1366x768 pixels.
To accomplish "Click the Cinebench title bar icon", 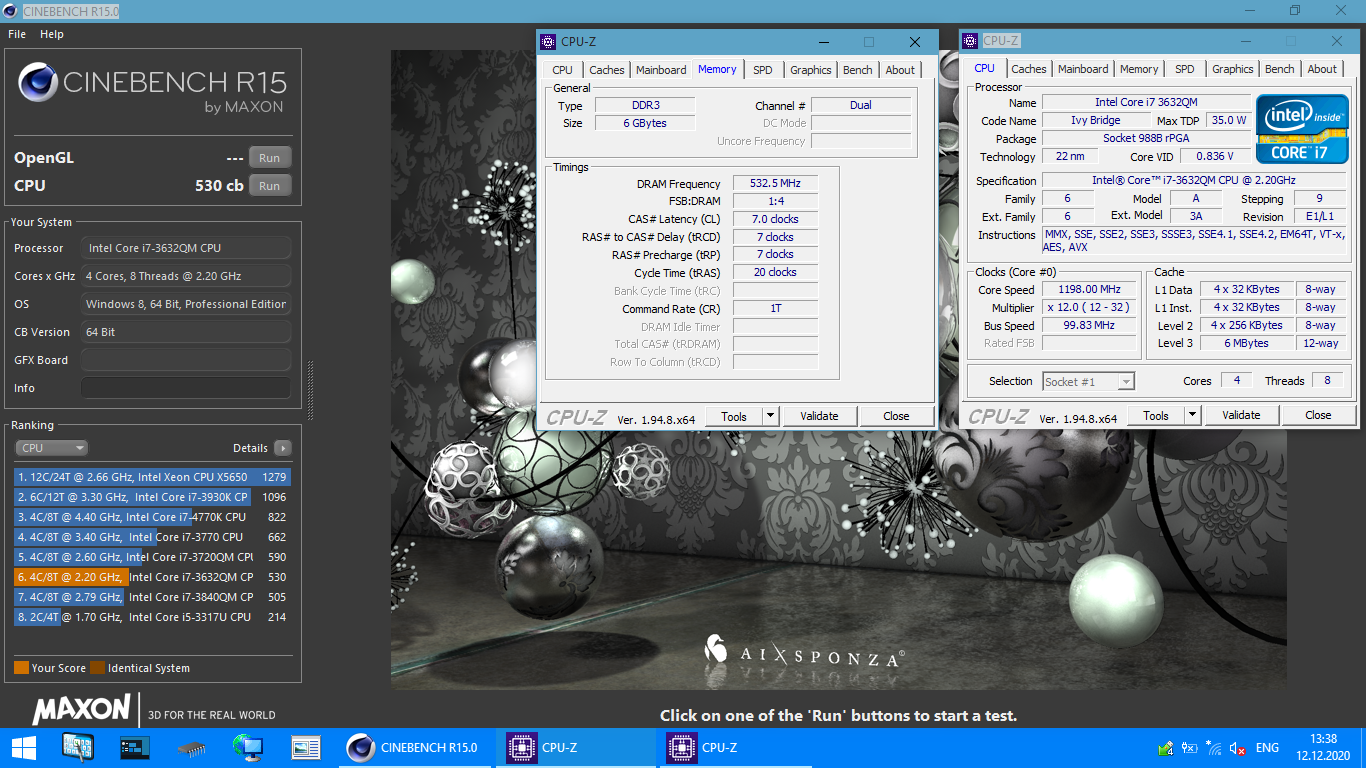I will pos(11,11).
